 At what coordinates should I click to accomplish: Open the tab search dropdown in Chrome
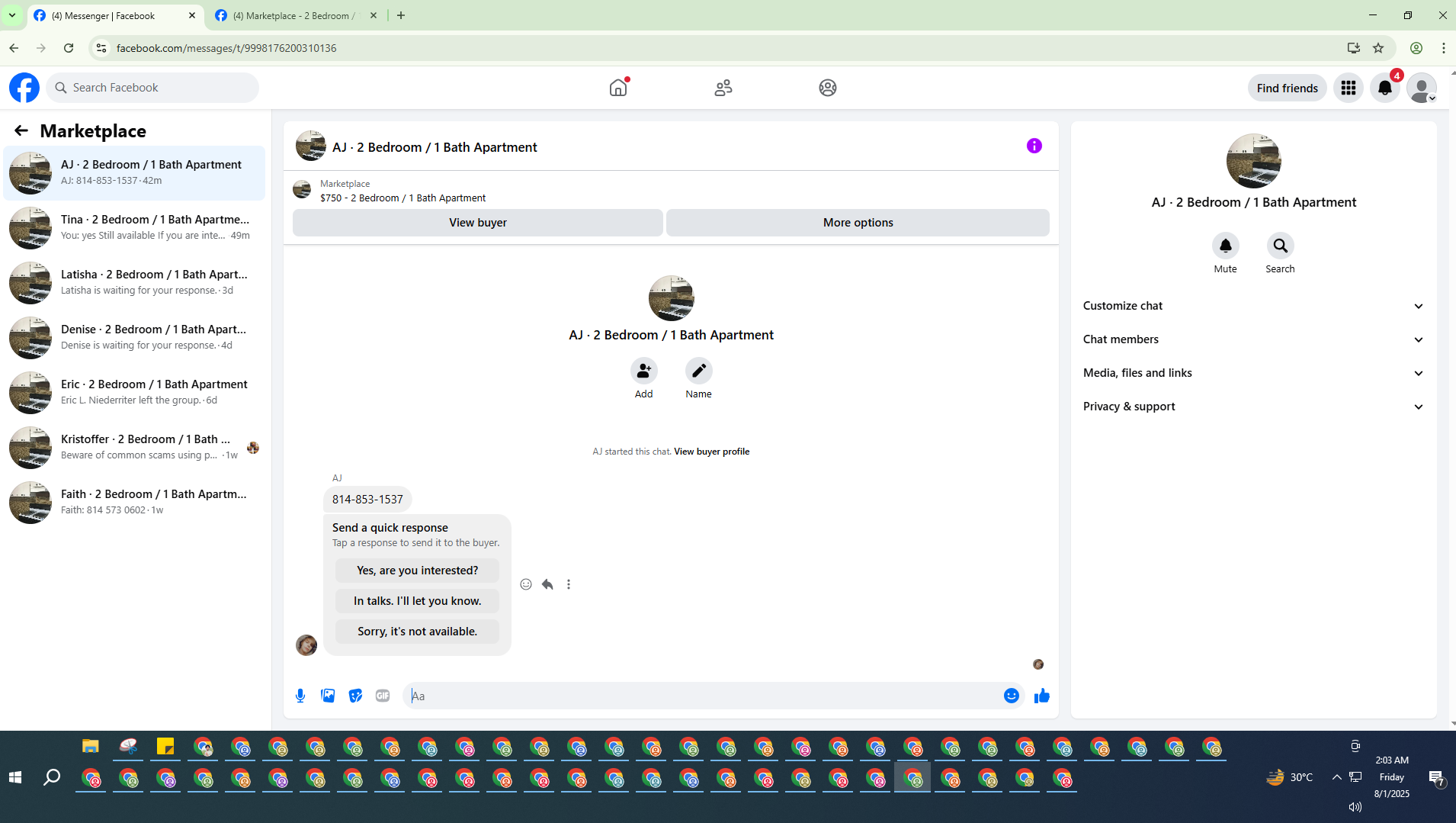[x=12, y=15]
